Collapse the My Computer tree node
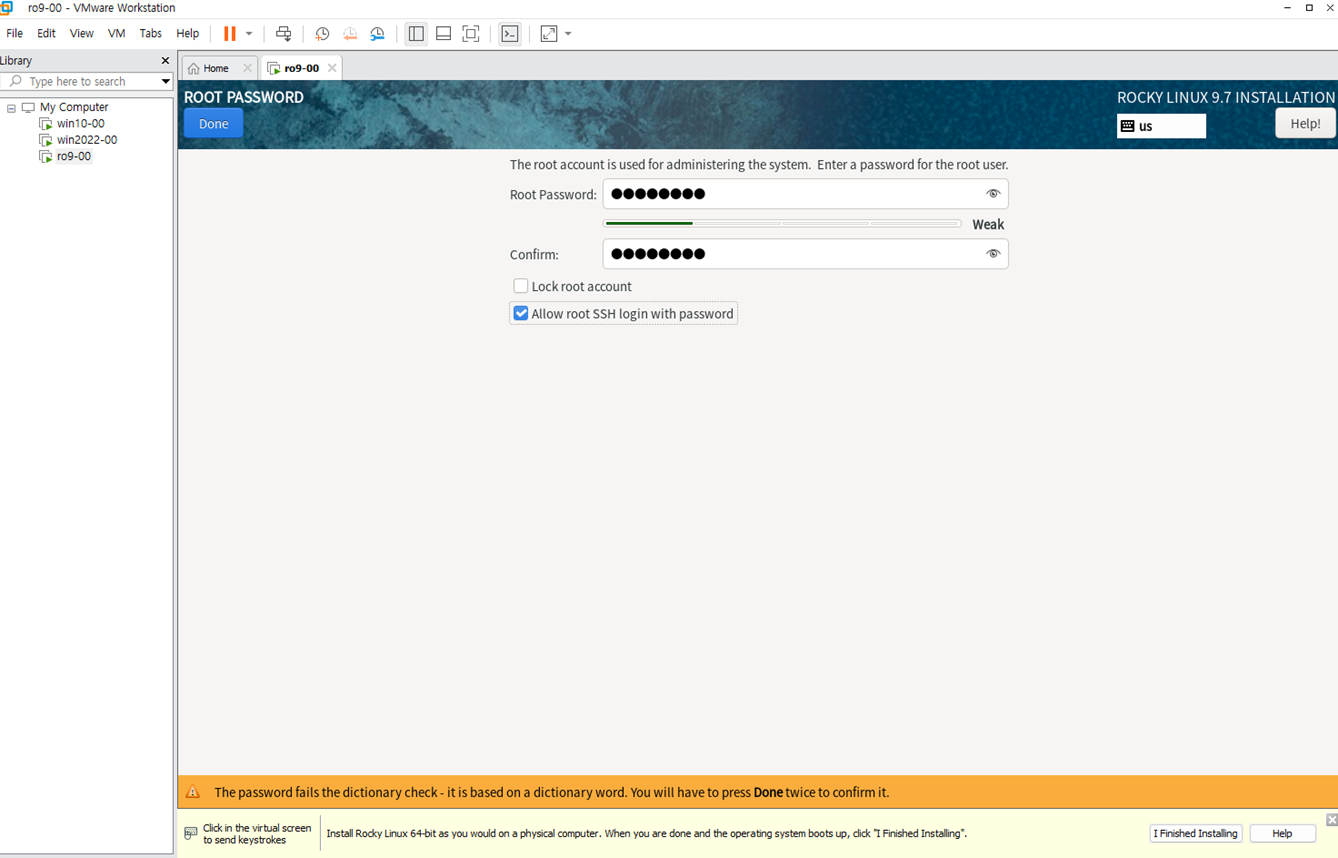 (11, 108)
